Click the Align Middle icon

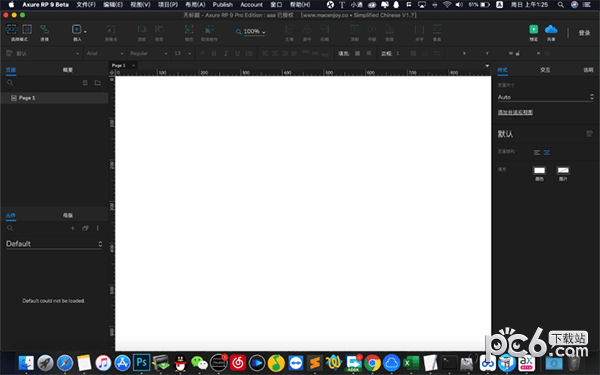[372, 29]
